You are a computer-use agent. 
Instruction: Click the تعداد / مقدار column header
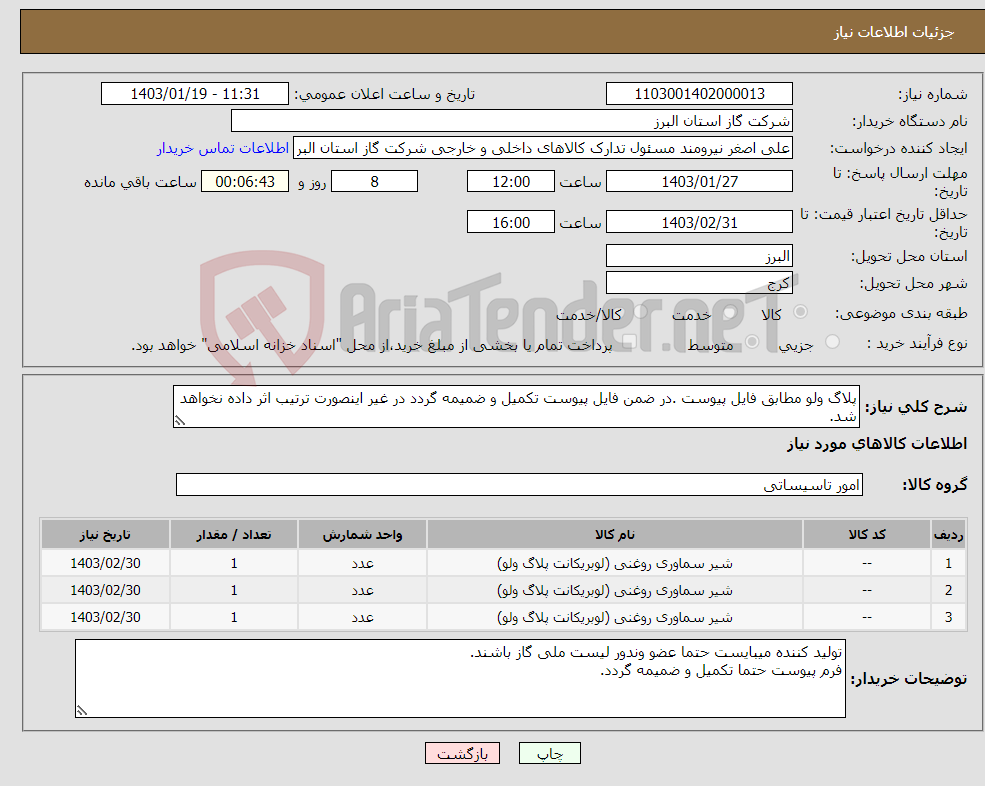(x=234, y=535)
